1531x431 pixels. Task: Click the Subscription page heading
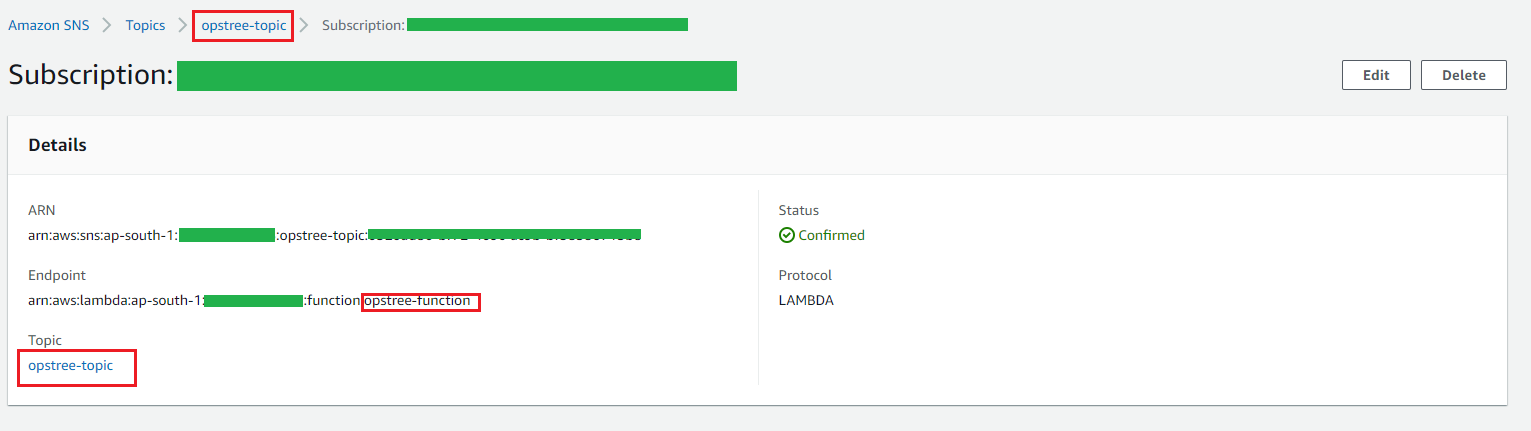pos(91,76)
